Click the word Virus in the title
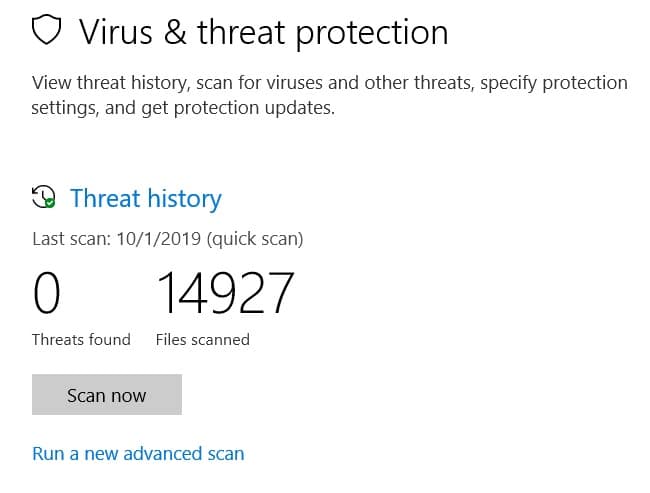Screen dimensions: 650x493 pos(114,33)
